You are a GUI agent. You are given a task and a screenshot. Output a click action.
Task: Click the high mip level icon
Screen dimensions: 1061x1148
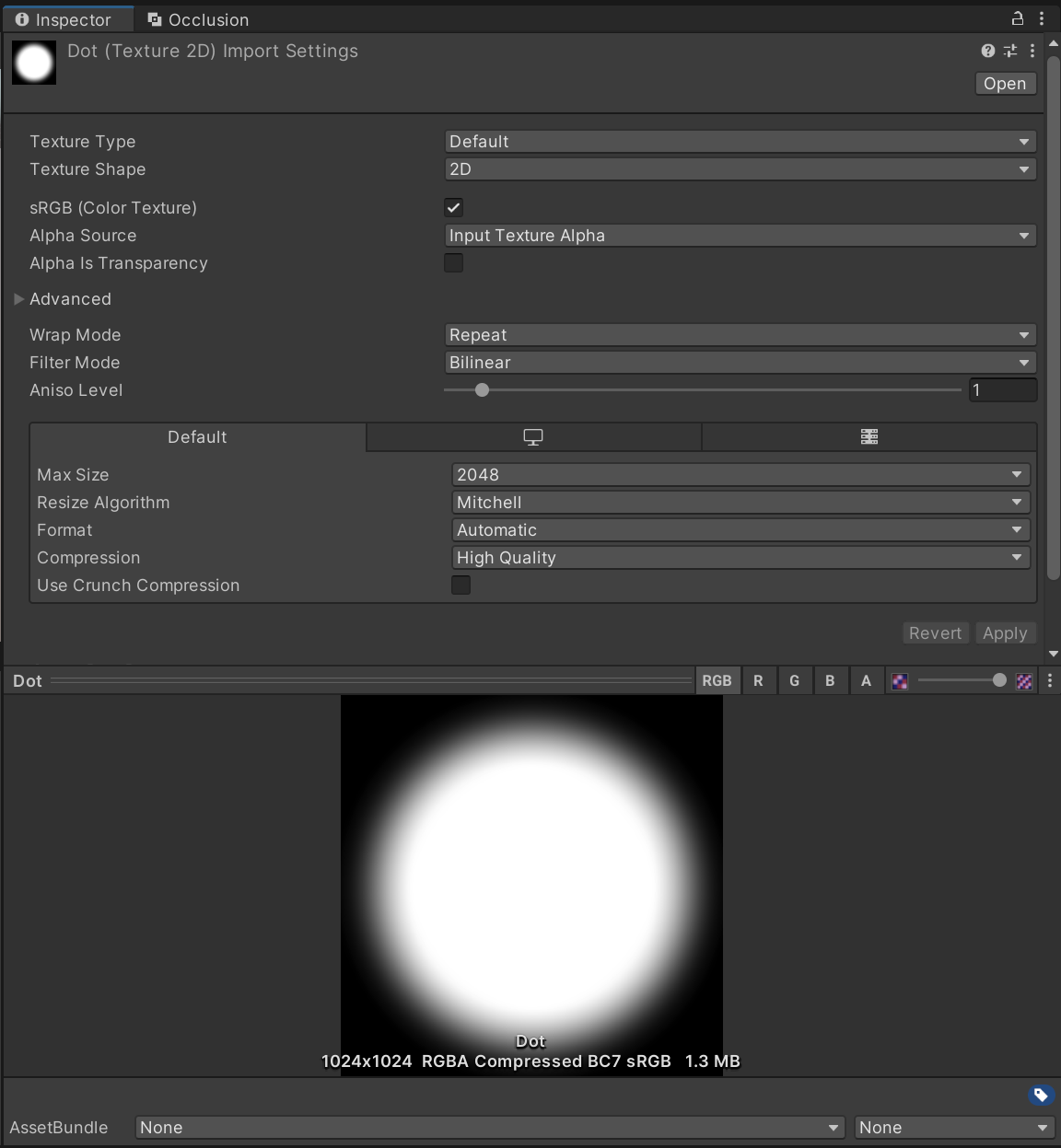coord(1024,681)
